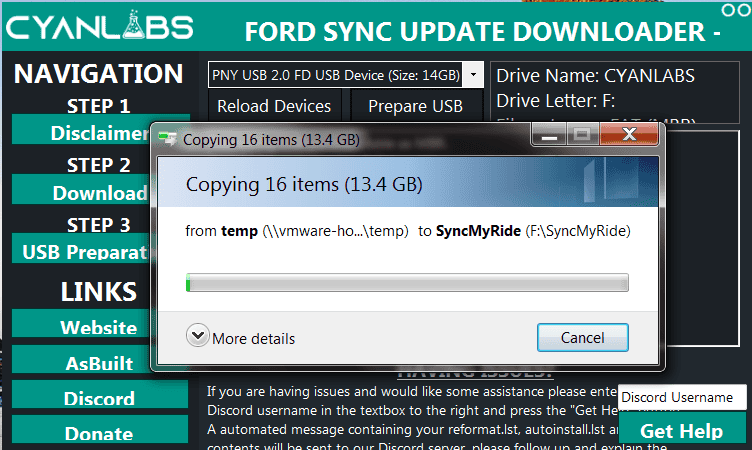Open USB Preparation step

click(82, 248)
